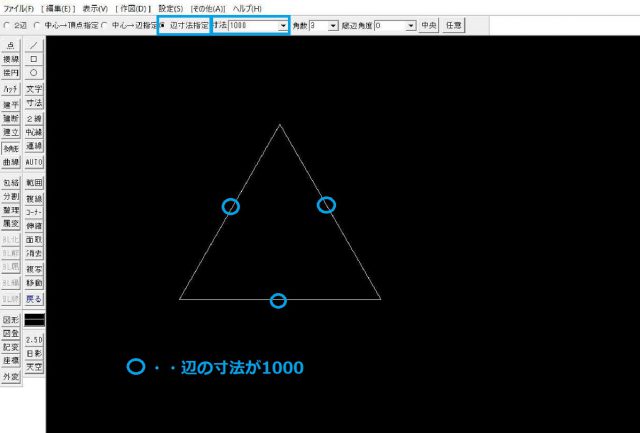The width and height of the screenshot is (640, 433).
Task: Select the 2辺 radio option
Action: click(x=8, y=24)
